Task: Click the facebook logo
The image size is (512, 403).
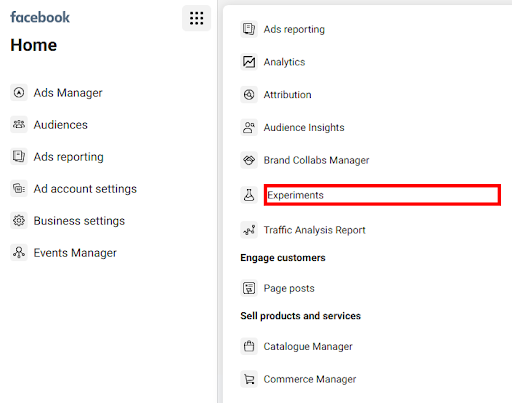Action: pyautogui.click(x=40, y=17)
